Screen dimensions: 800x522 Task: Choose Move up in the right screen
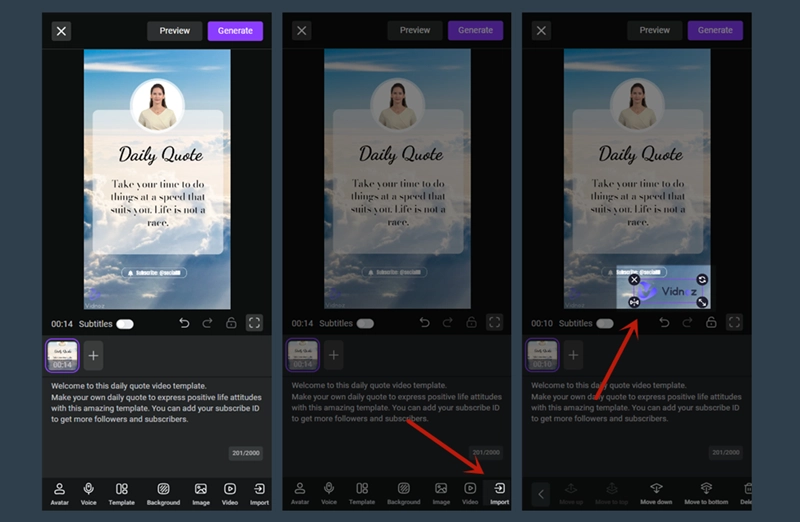point(571,493)
